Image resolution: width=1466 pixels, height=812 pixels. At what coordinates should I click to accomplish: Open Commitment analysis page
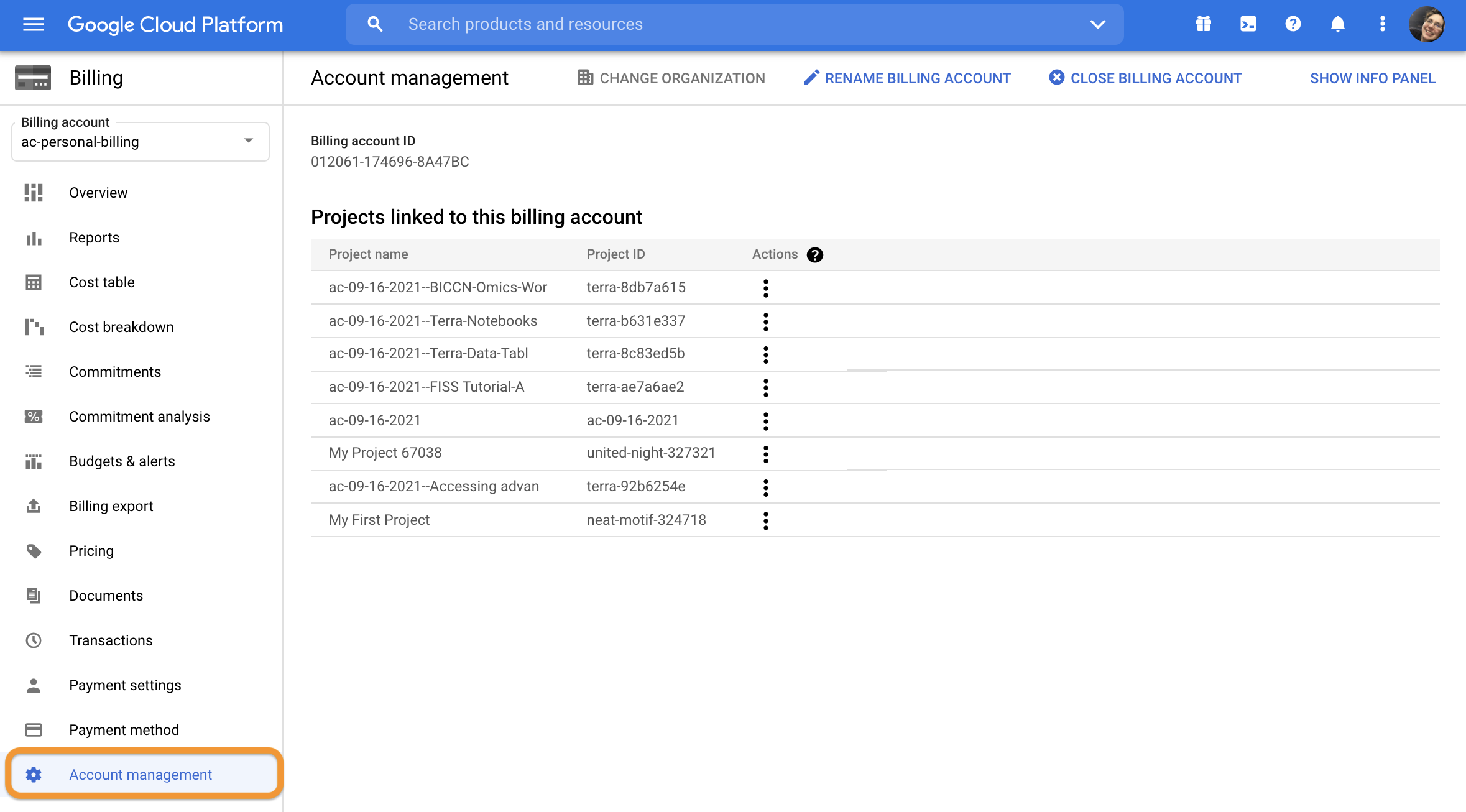point(139,417)
